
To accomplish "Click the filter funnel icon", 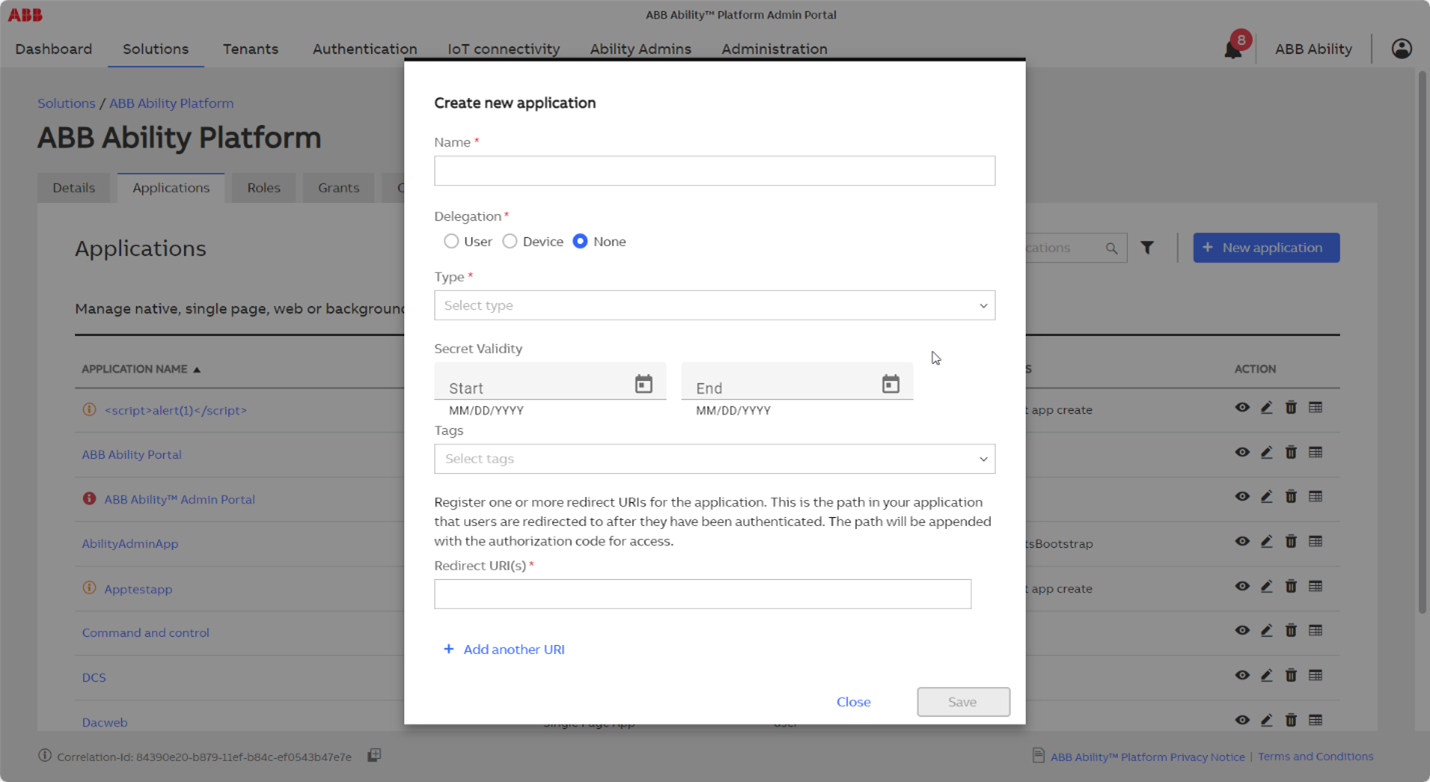I will coord(1147,248).
